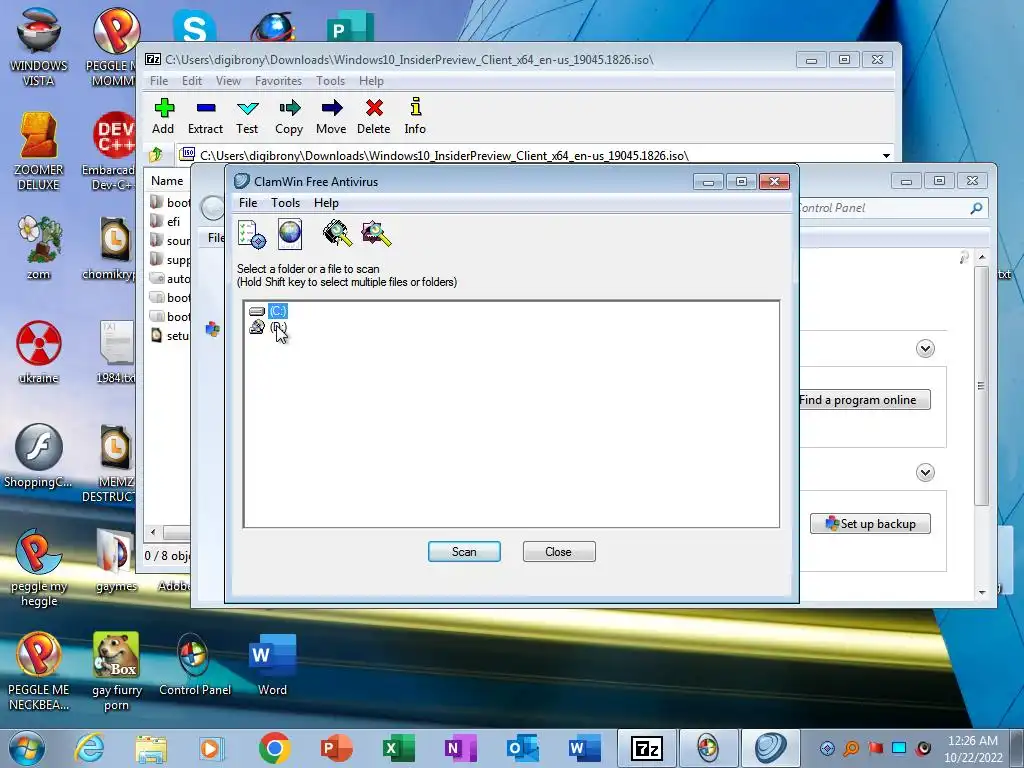
Task: Open Word from taskbar
Action: coord(584,748)
